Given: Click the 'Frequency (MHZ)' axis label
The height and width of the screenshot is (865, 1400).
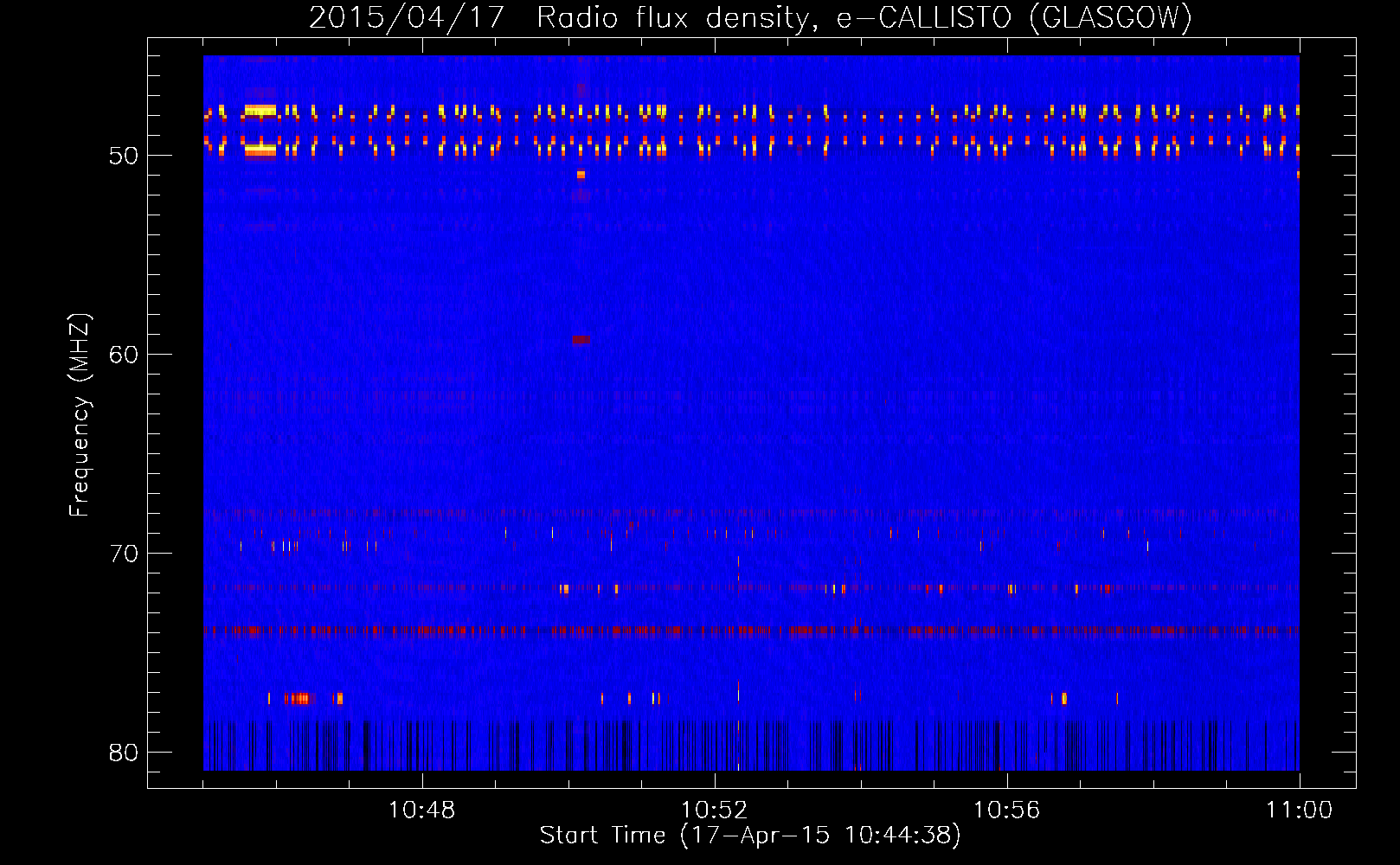Looking at the screenshot, I should coord(80,415).
